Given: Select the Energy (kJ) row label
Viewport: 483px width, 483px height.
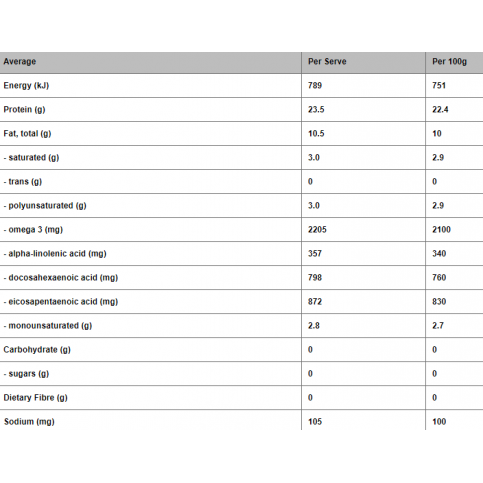Looking at the screenshot, I should click(26, 86).
